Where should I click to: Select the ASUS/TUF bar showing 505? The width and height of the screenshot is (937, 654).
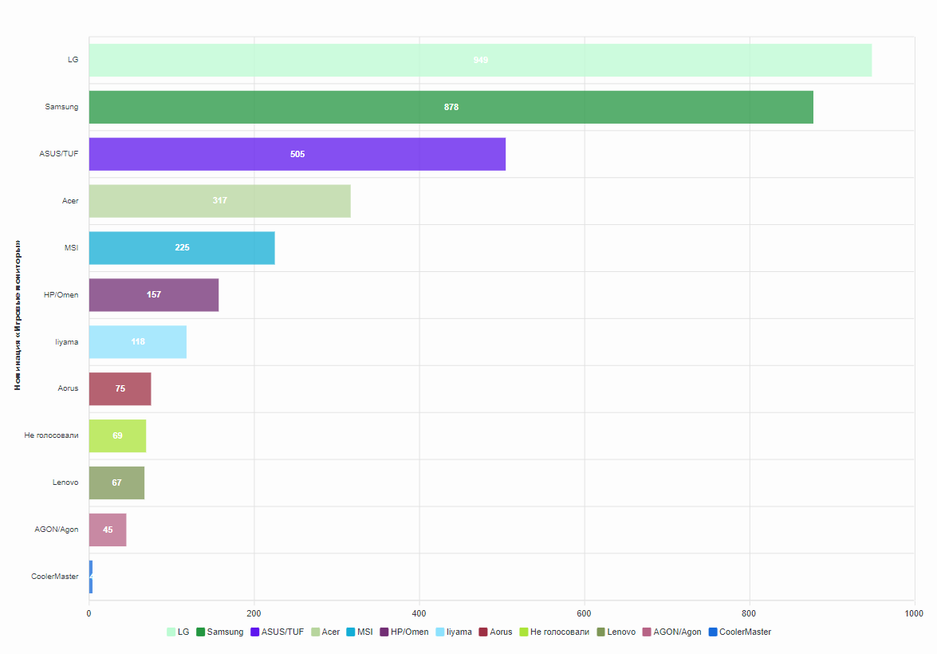point(298,154)
